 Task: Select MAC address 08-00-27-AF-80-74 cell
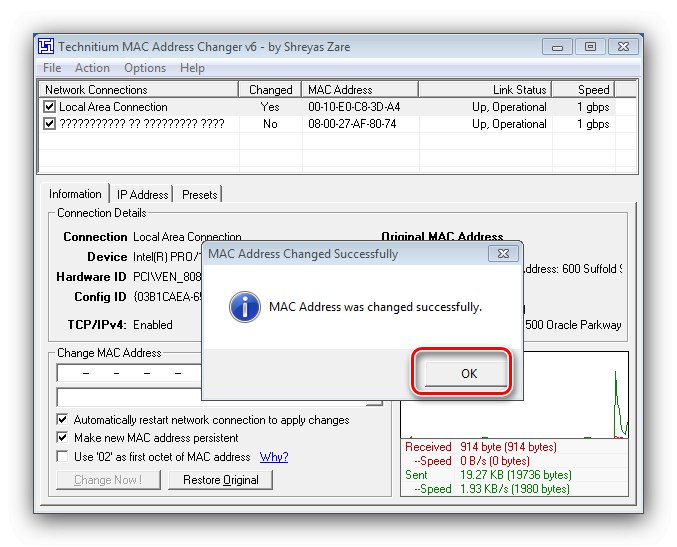(352, 124)
